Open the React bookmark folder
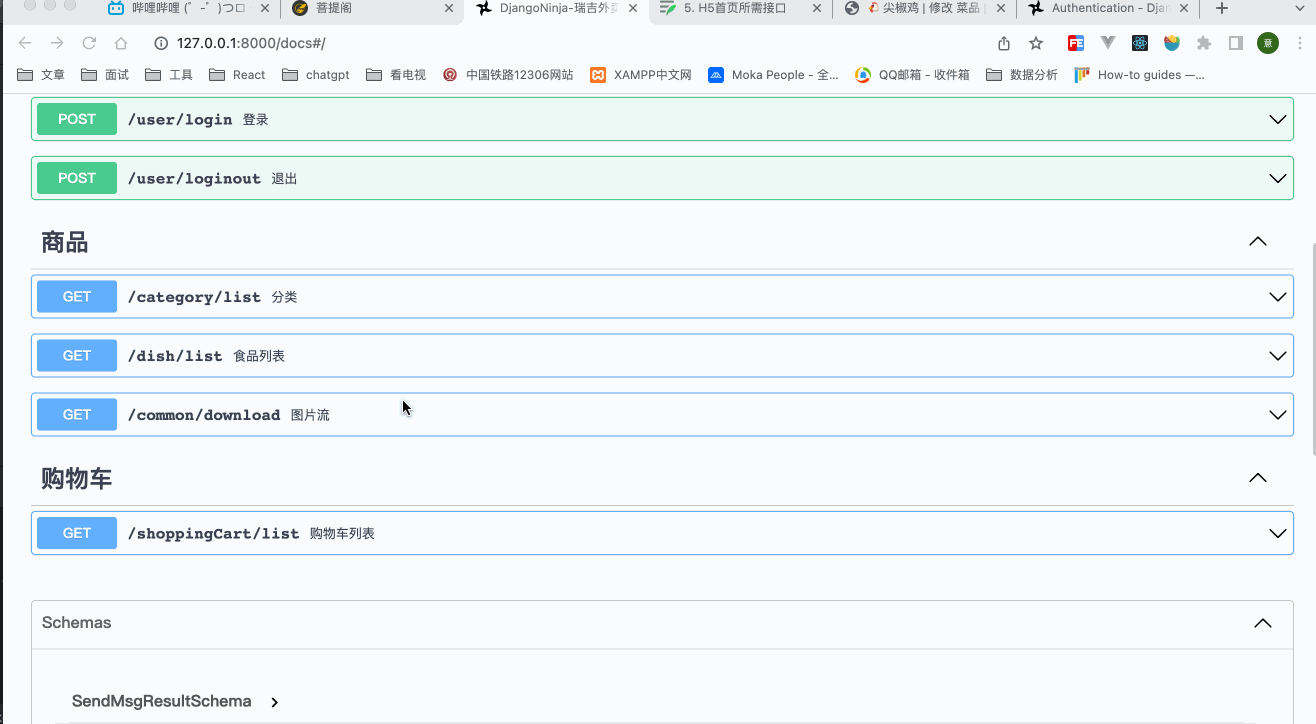Screen dimensions: 1316x724 point(238,75)
